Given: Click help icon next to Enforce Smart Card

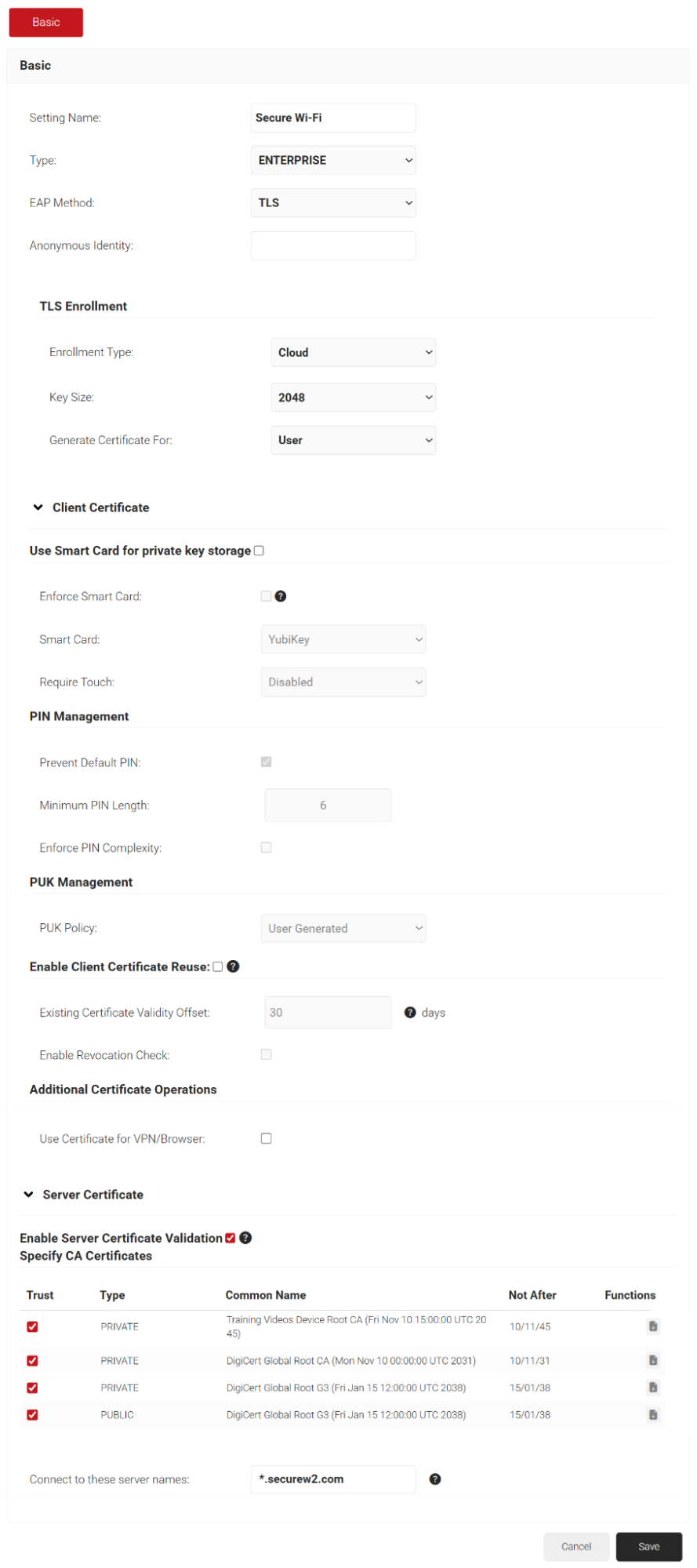Looking at the screenshot, I should [x=281, y=596].
